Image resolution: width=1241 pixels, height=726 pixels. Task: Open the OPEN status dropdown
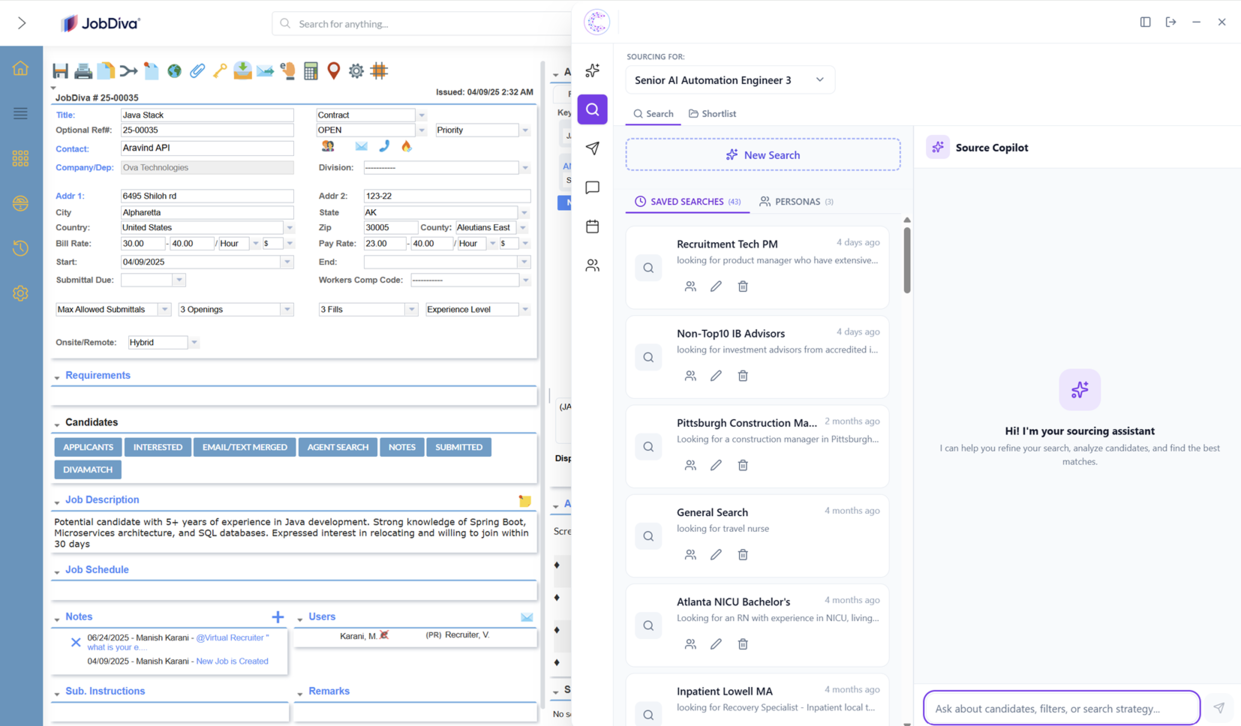[x=421, y=130]
